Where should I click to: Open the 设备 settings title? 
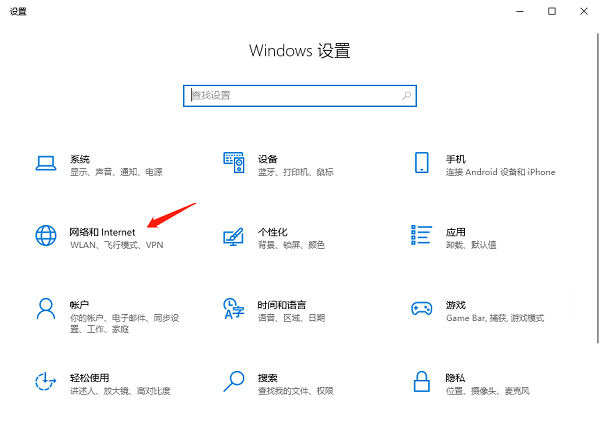[x=267, y=159]
